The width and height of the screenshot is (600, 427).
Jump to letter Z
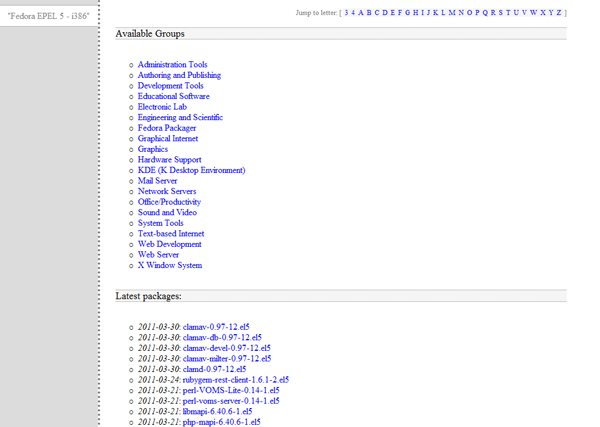click(559, 13)
